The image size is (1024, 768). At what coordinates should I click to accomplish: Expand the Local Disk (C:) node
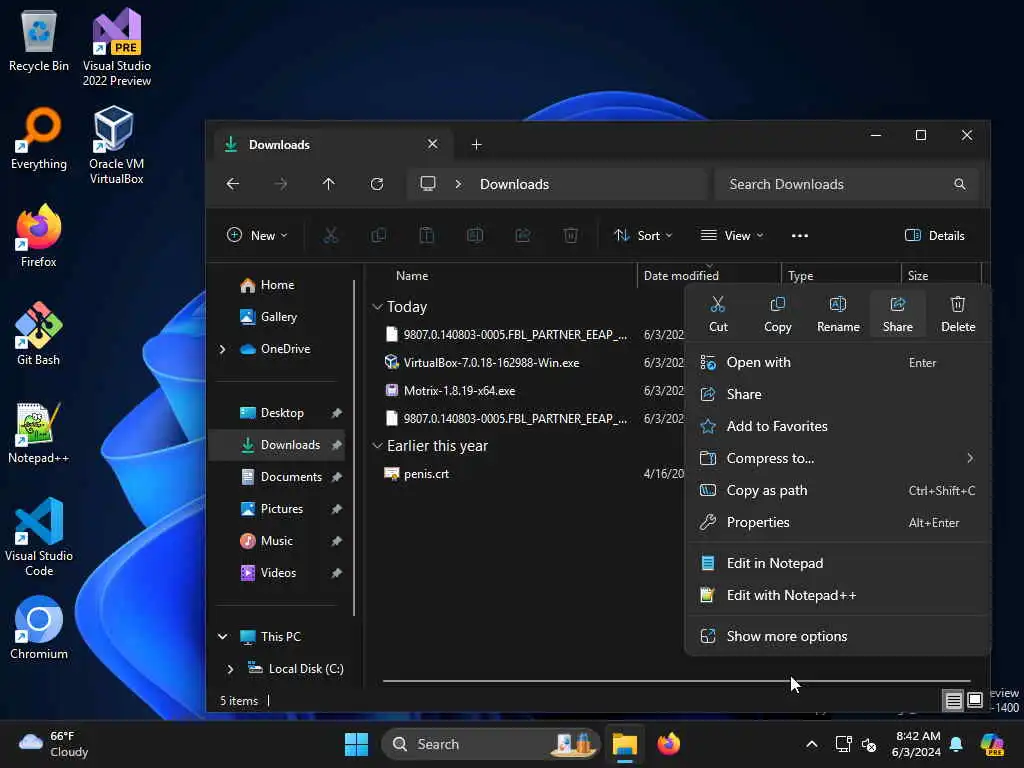[230, 669]
